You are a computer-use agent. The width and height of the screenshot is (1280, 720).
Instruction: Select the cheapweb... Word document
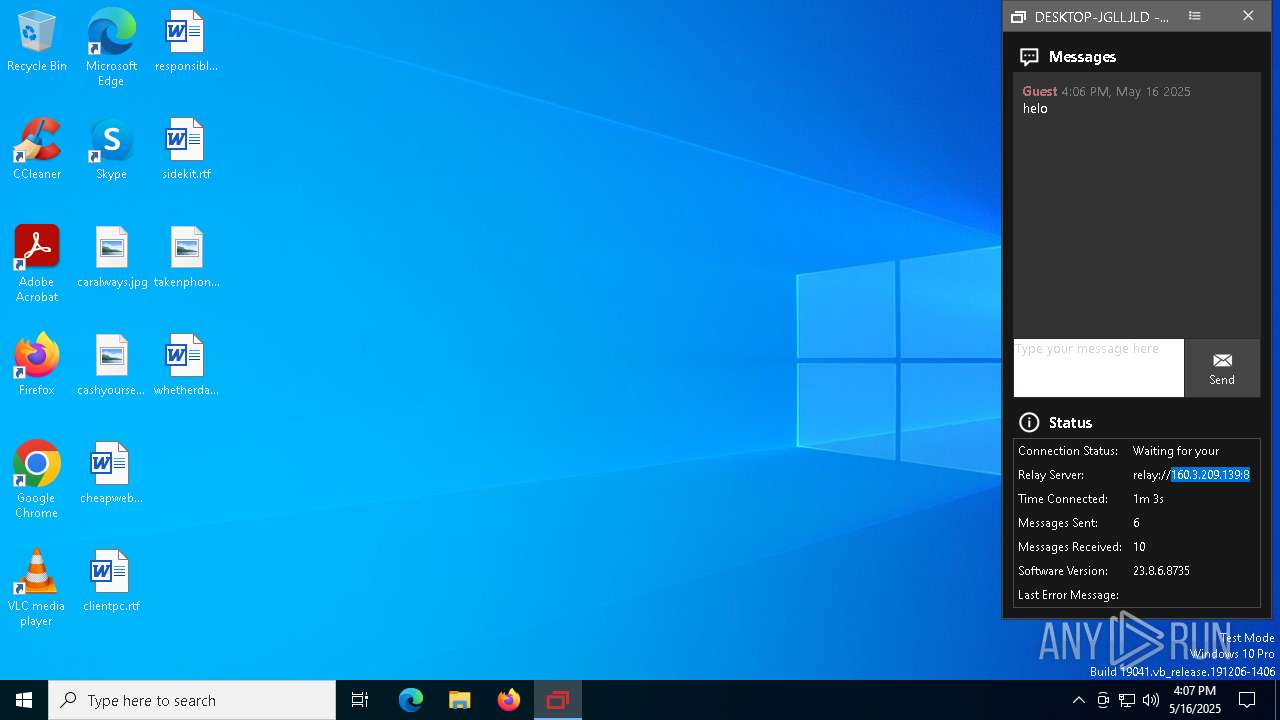point(111,474)
